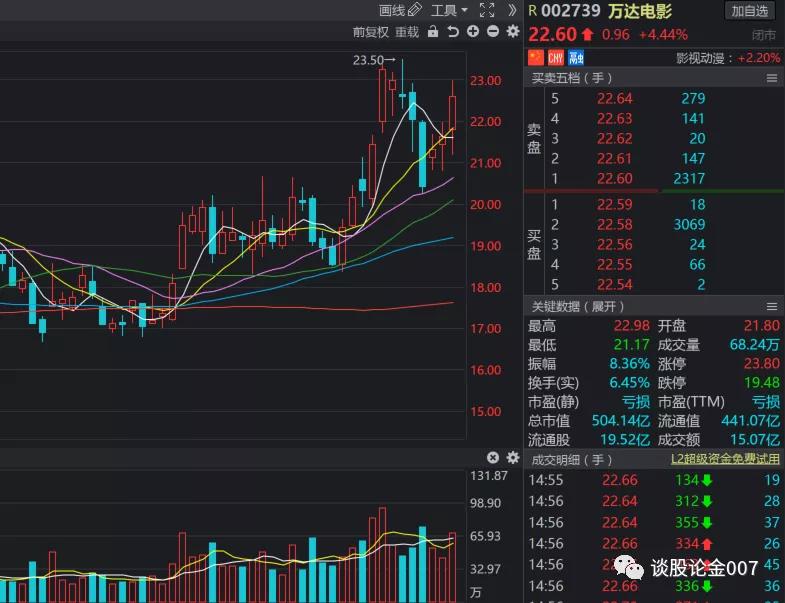The image size is (785, 603).
Task: Click the 成交明细 (手) header
Action: tap(572, 459)
